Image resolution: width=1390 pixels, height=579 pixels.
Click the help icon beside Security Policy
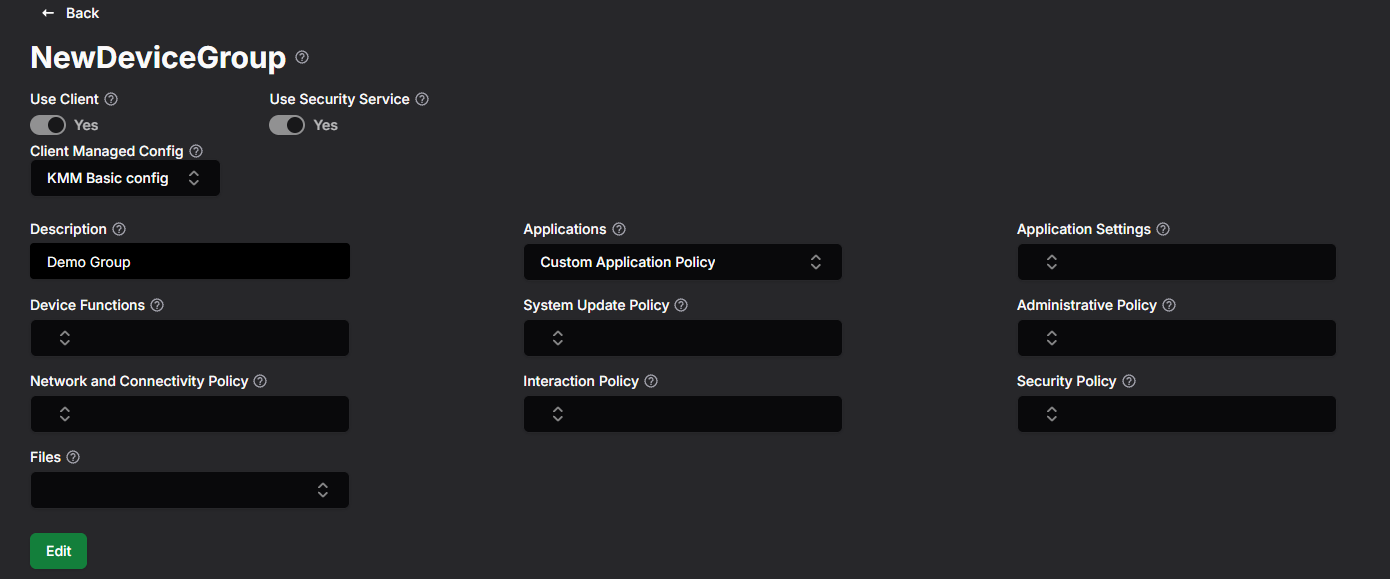coord(1129,381)
